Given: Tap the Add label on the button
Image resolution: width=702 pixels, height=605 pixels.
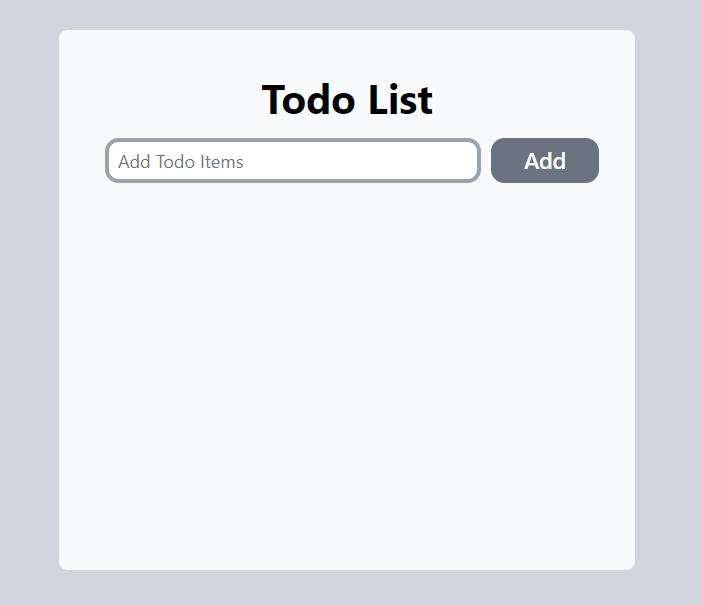Looking at the screenshot, I should pyautogui.click(x=545, y=161).
